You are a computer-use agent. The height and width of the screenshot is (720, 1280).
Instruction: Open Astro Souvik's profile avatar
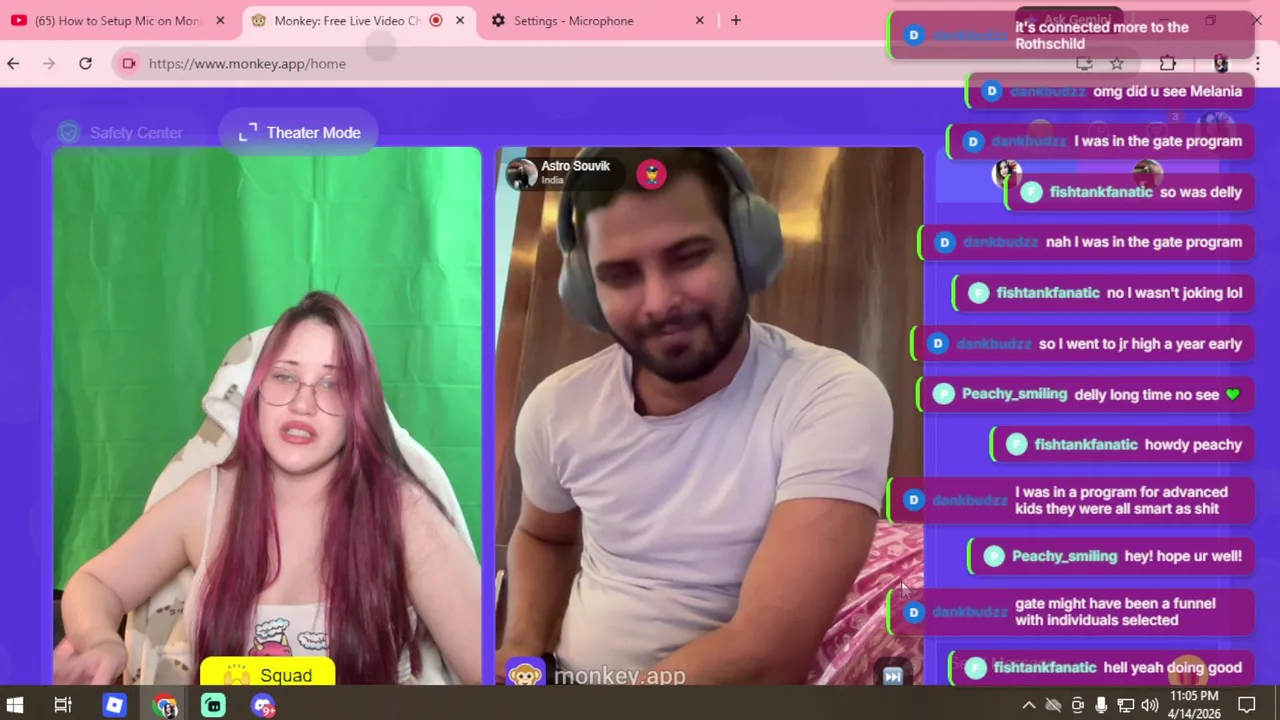click(521, 173)
